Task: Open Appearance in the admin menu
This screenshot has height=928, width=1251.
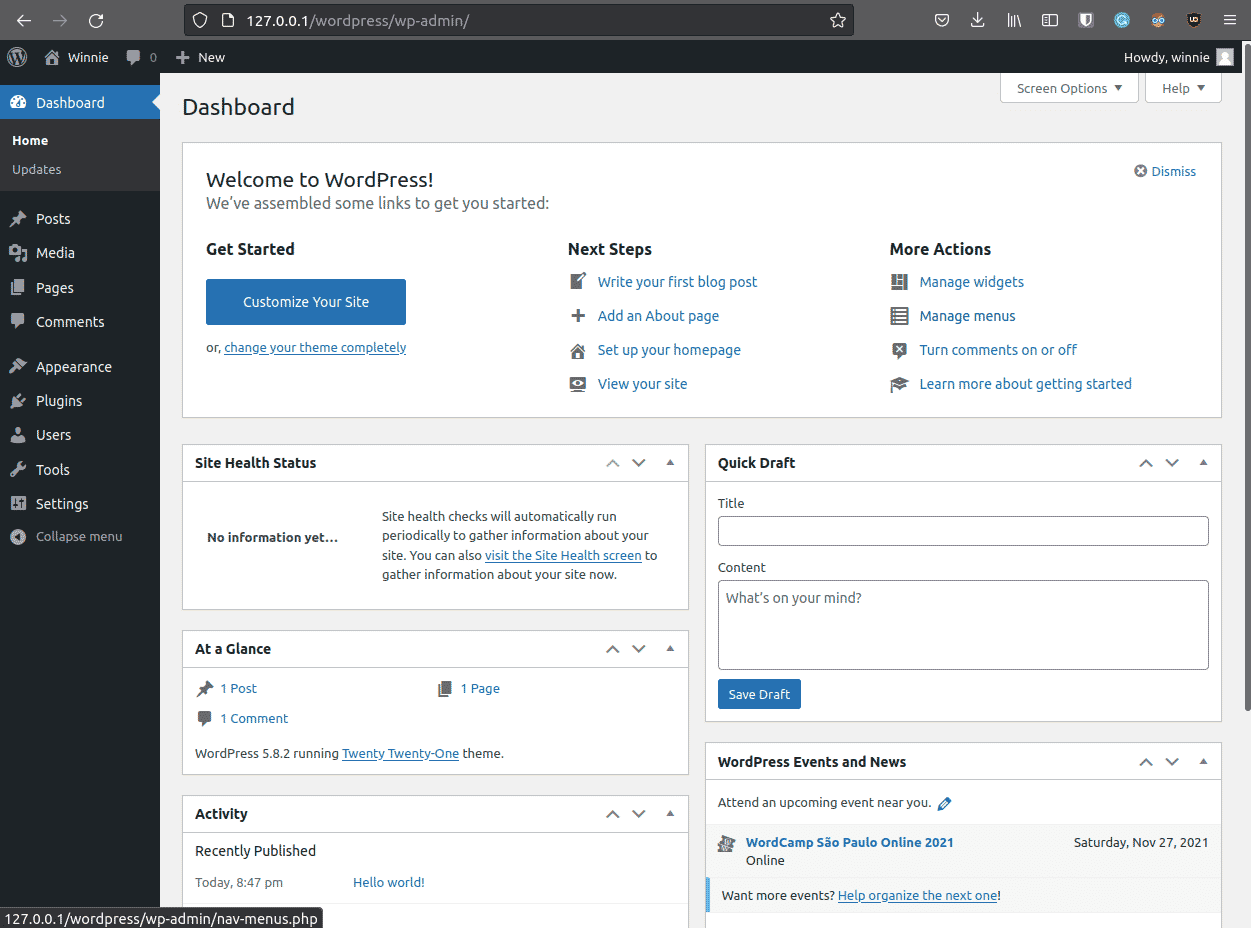Action: (80, 367)
